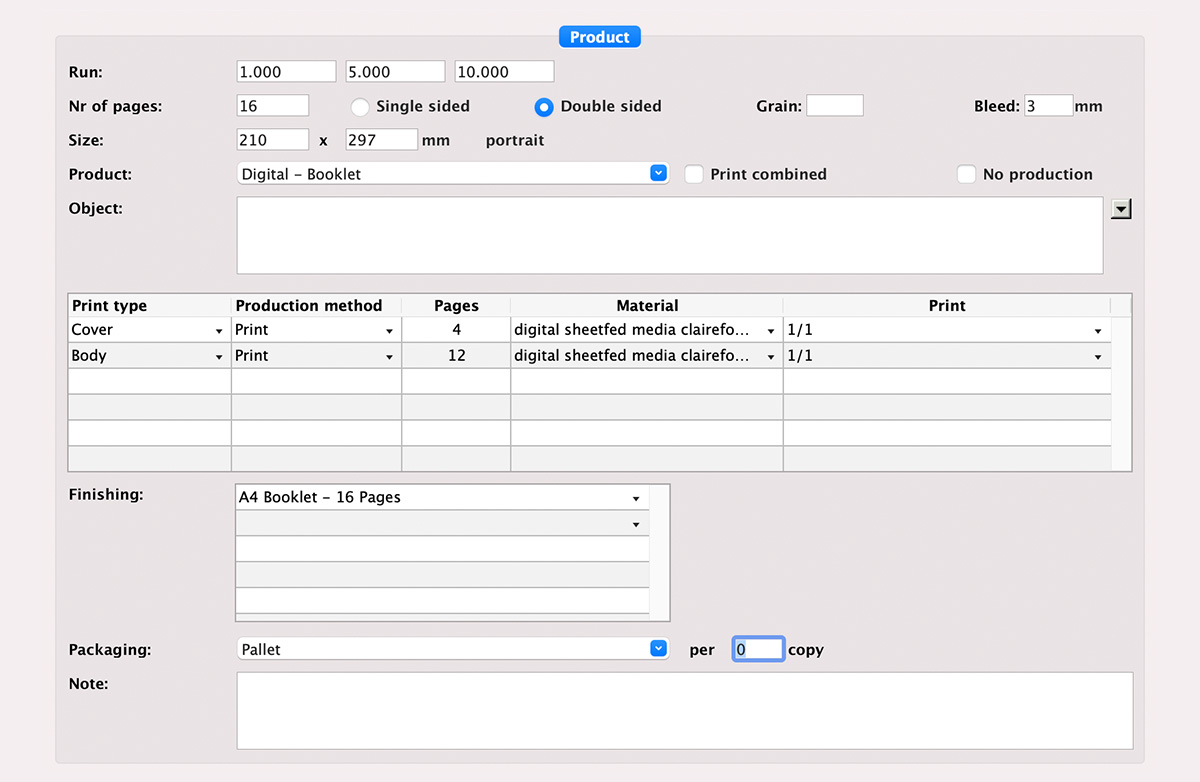Click the Pages cell in the Cover row
Image resolution: width=1200 pixels, height=782 pixels.
click(x=456, y=330)
